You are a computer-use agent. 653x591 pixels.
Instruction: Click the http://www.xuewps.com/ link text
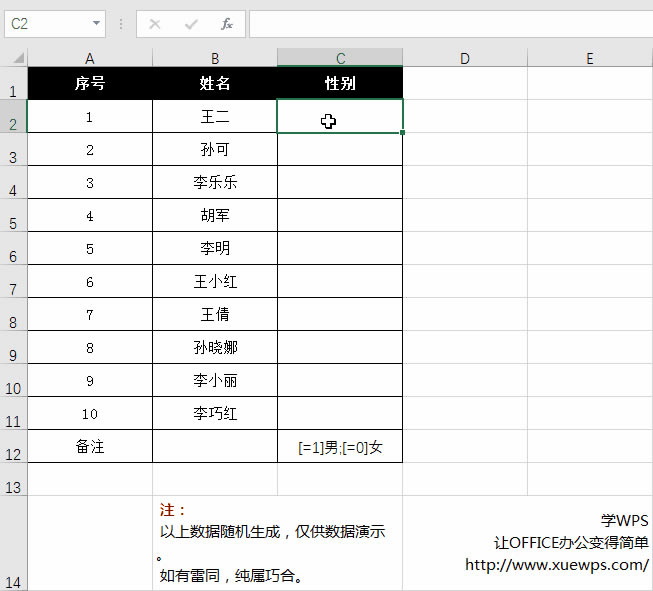556,565
